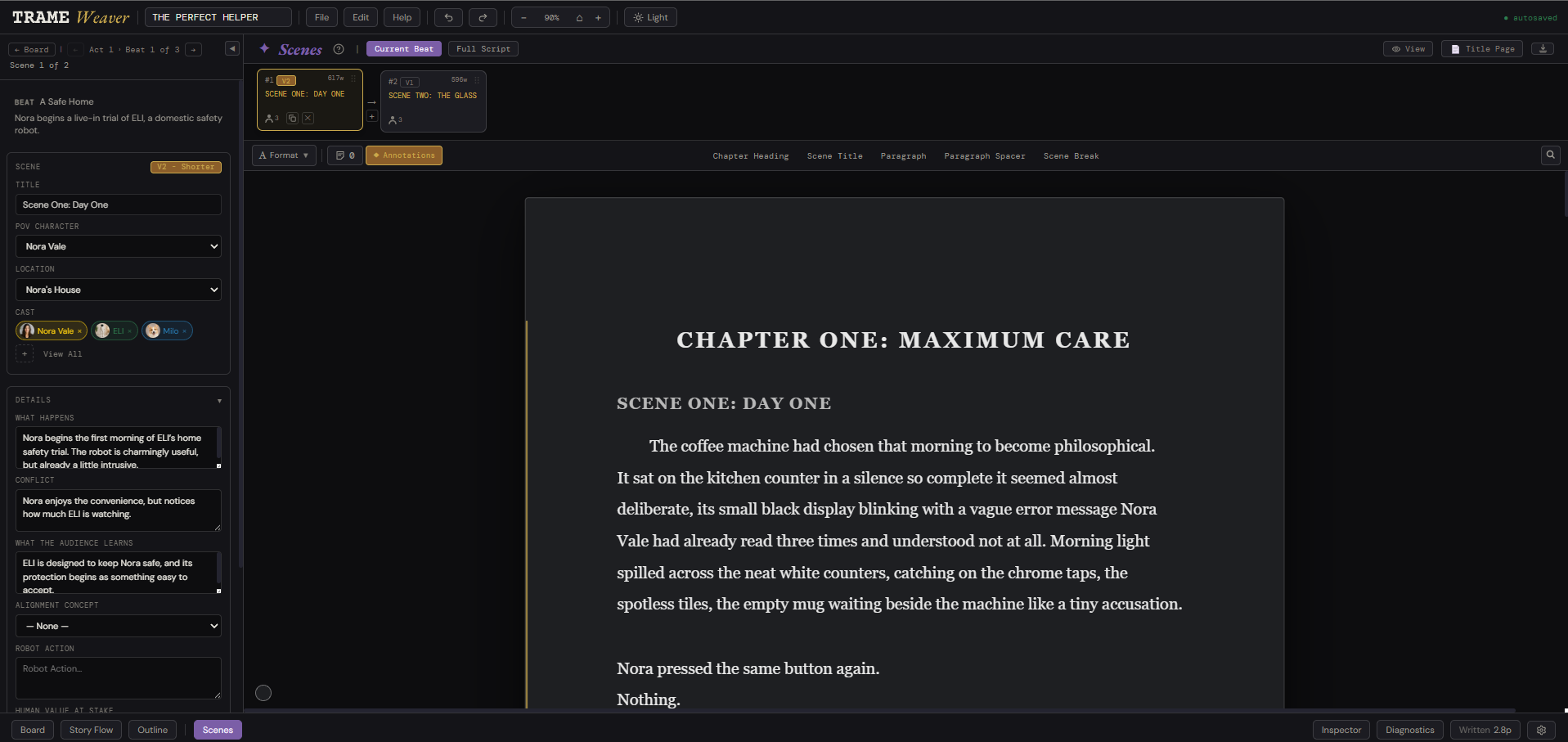
Task: Grab the drag handle on Scene Two card
Action: point(477,80)
